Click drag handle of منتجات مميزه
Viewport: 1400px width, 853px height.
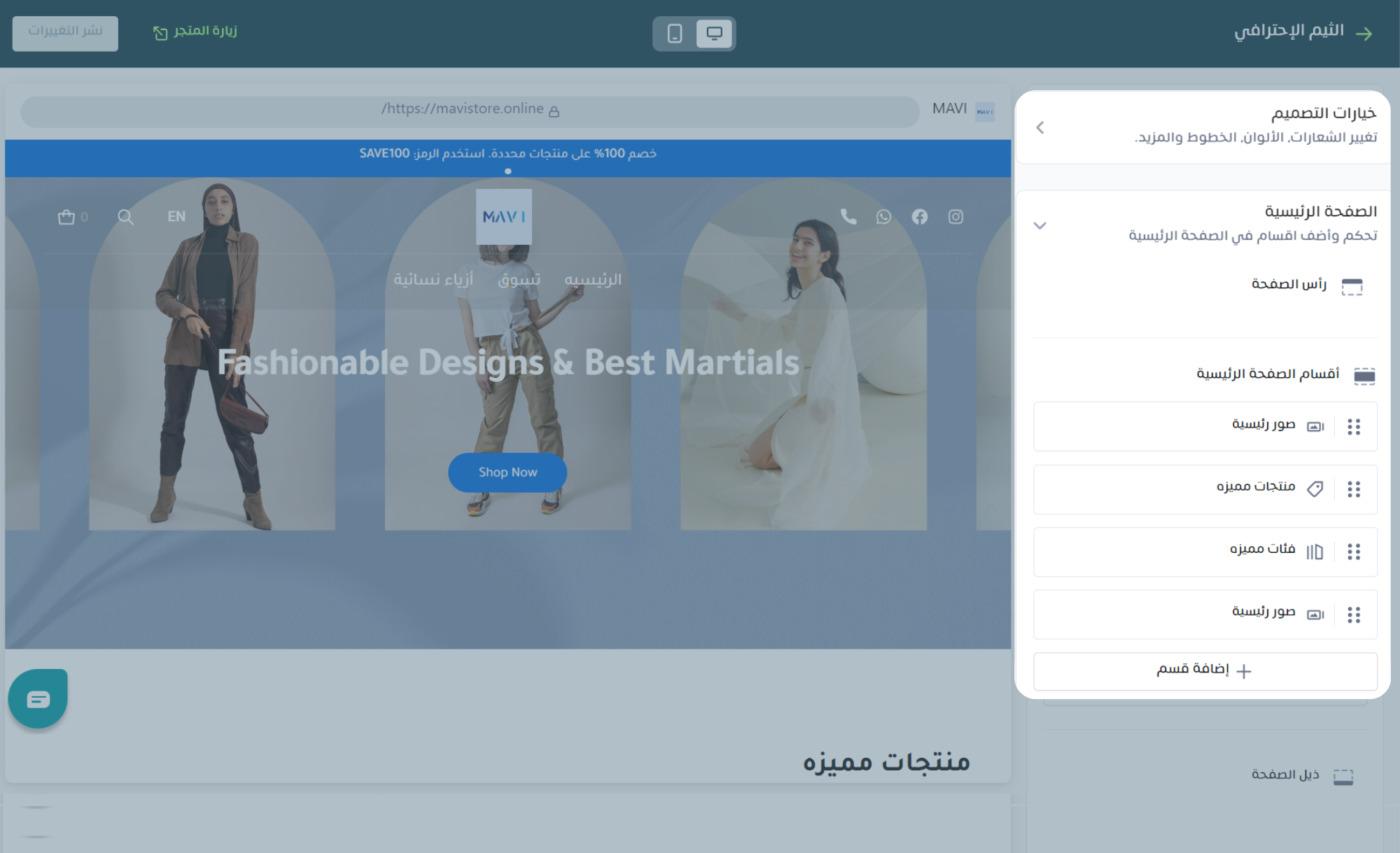point(1354,489)
